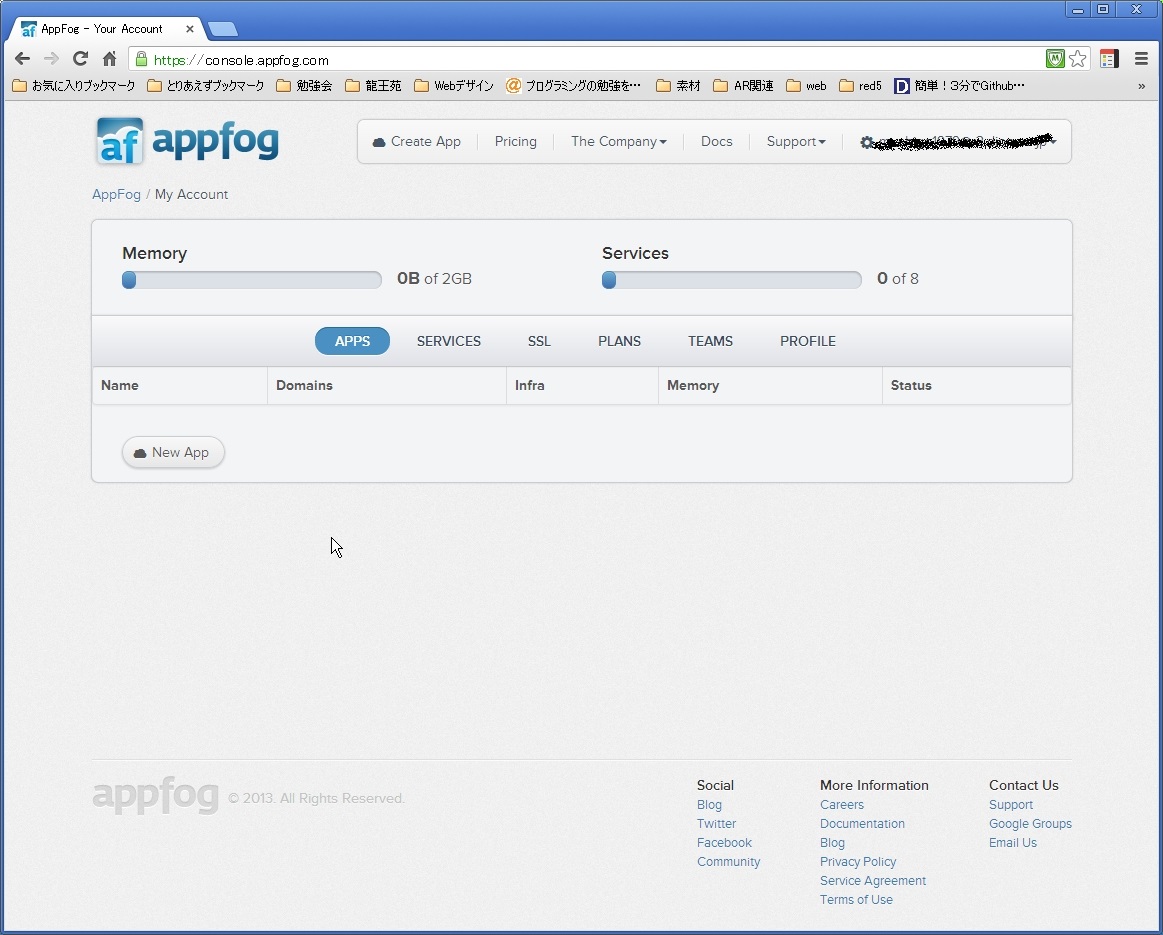Click the Email Us link
1163x935 pixels.
tap(1012, 843)
